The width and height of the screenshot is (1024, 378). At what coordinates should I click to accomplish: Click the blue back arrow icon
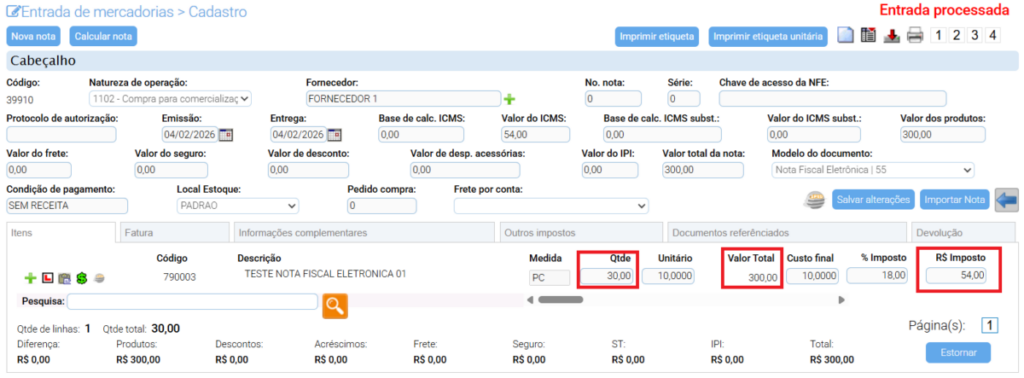click(1007, 200)
